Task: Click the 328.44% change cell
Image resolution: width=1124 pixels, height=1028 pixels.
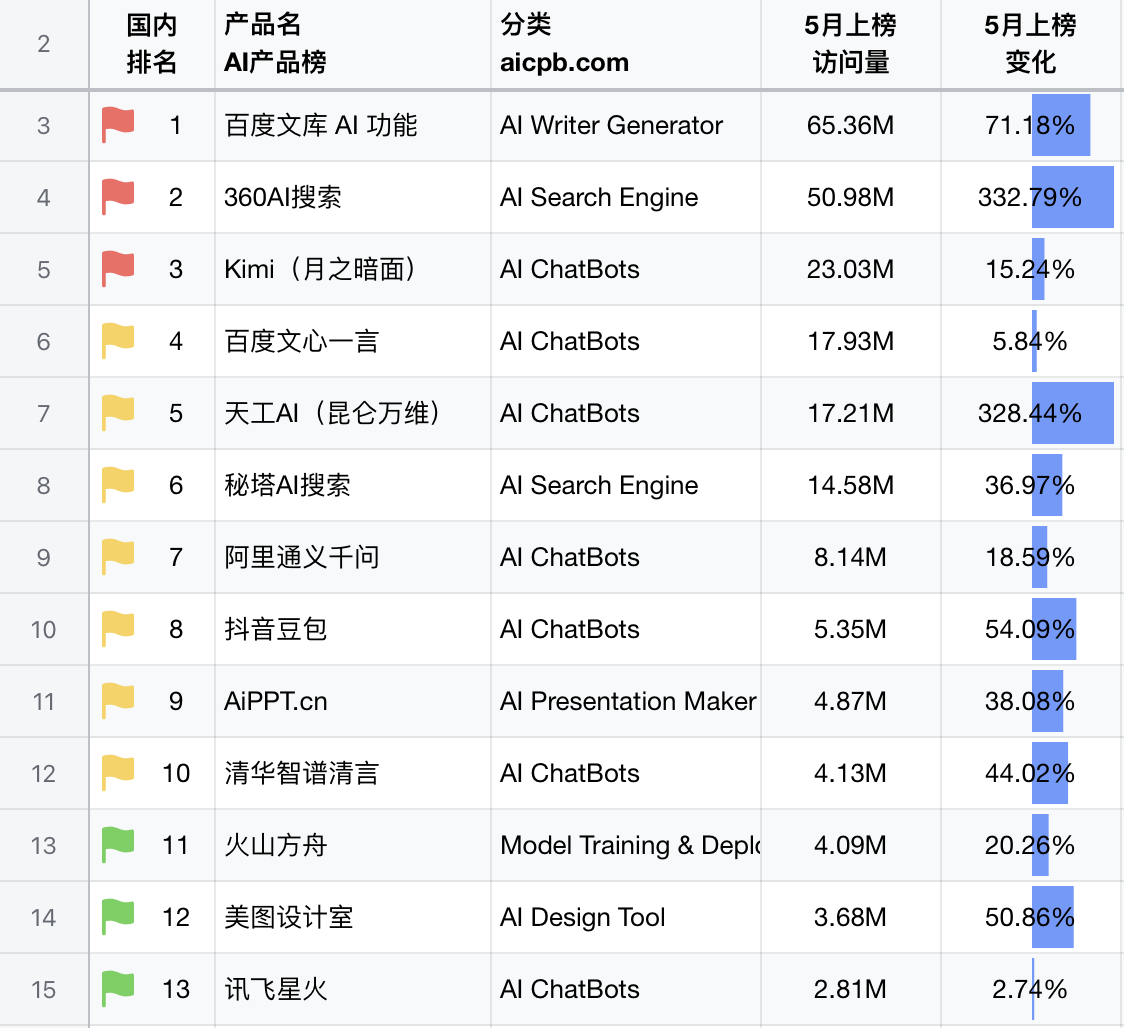Action: 1031,414
